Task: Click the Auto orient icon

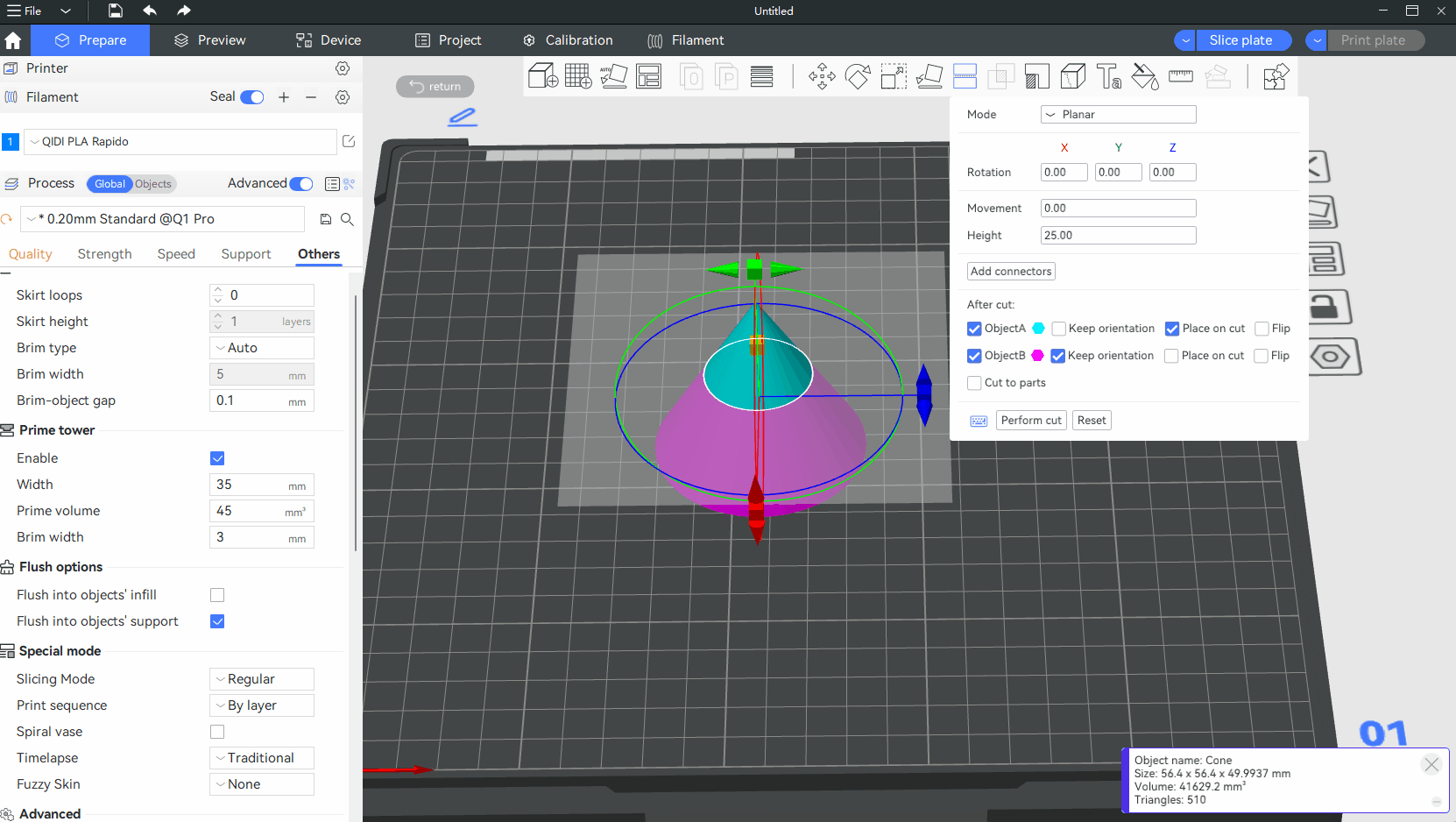Action: [x=613, y=76]
